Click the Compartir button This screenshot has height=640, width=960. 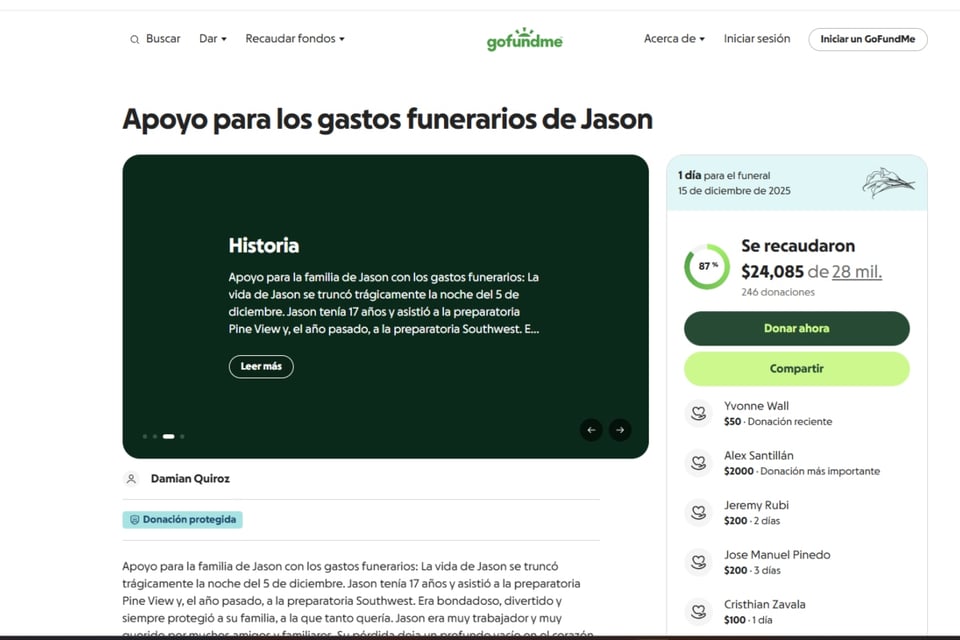point(797,369)
